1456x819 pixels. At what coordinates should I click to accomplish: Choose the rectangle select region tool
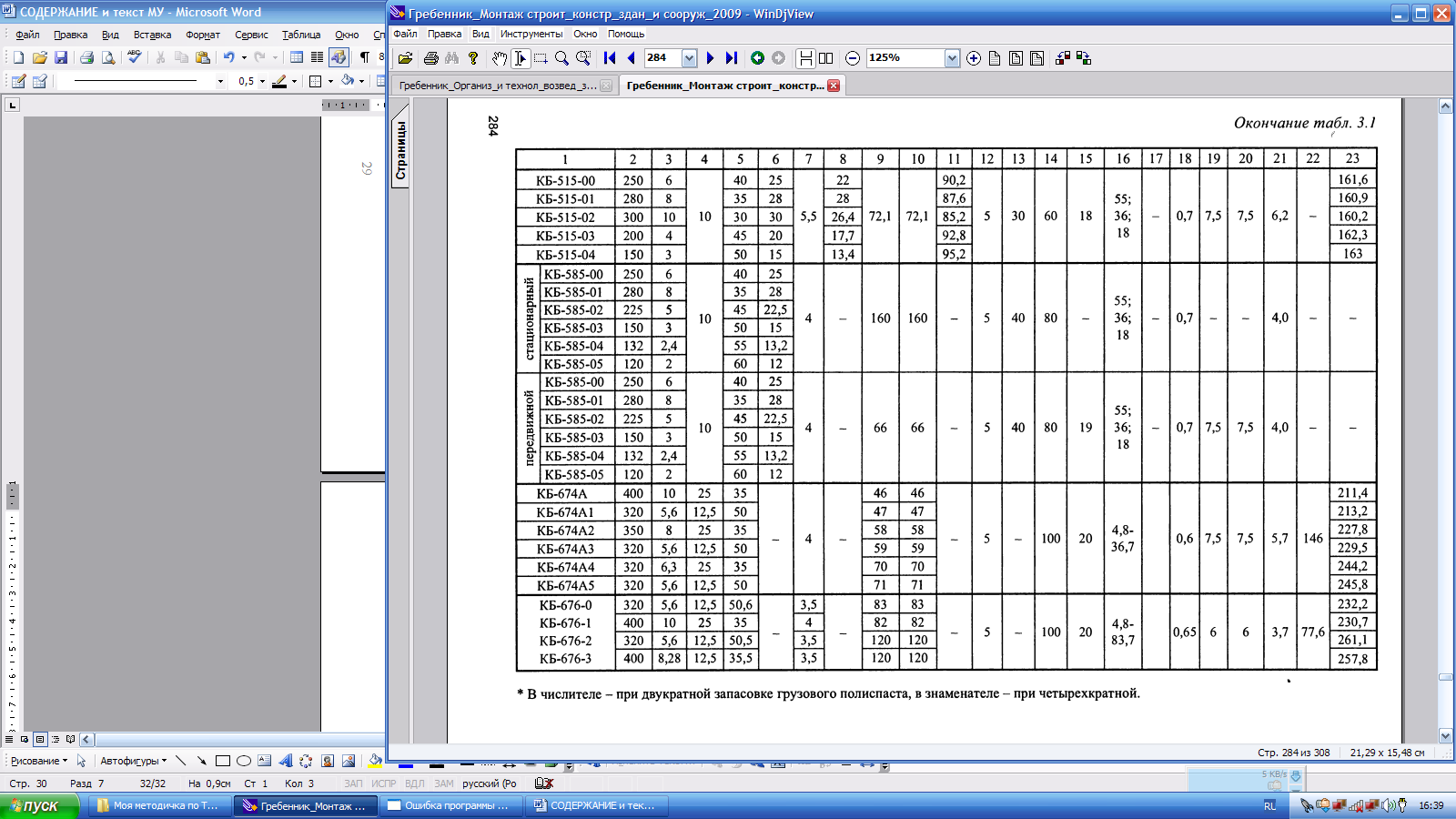[541, 58]
